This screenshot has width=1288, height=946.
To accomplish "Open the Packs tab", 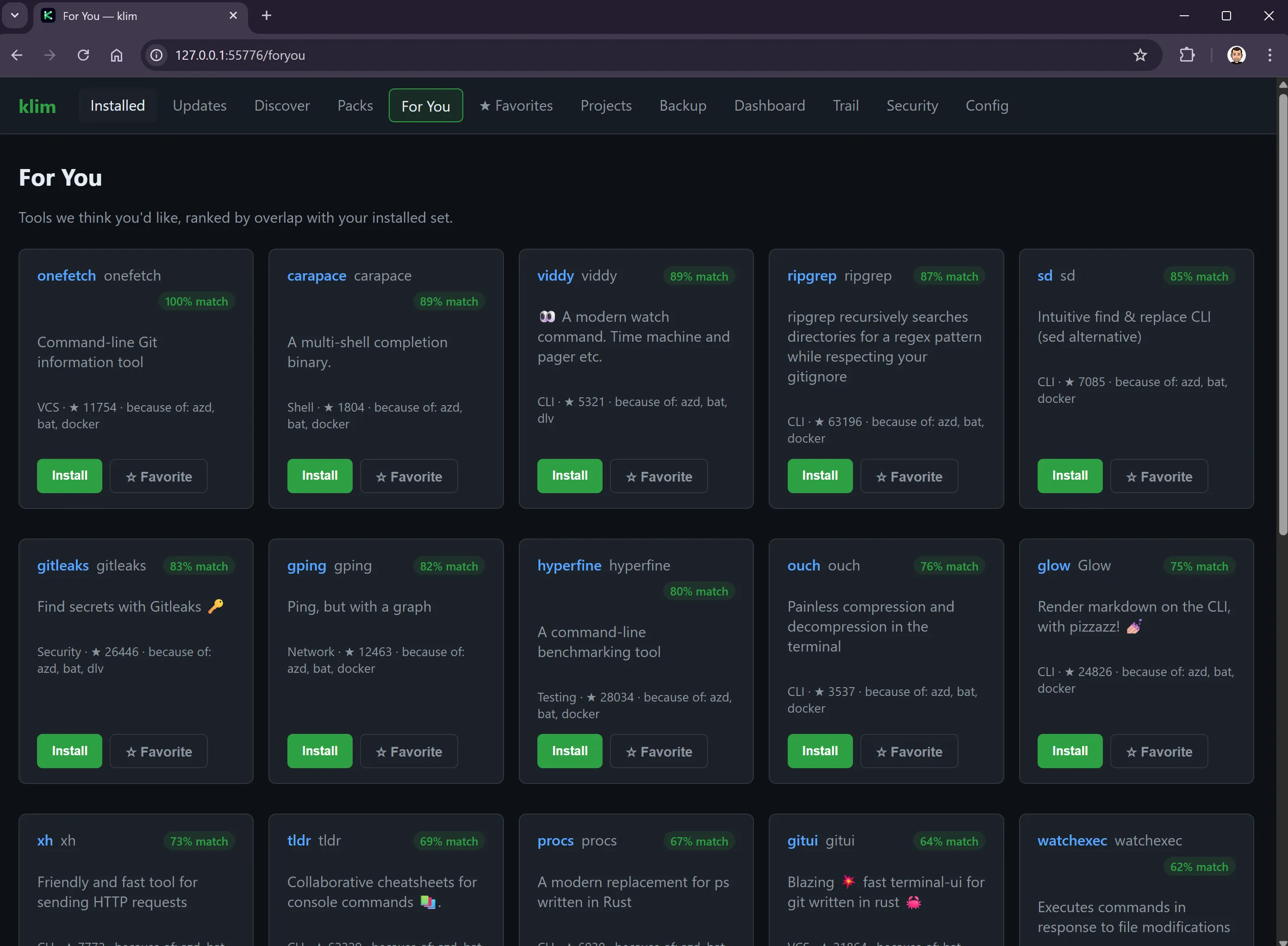I will click(x=355, y=106).
